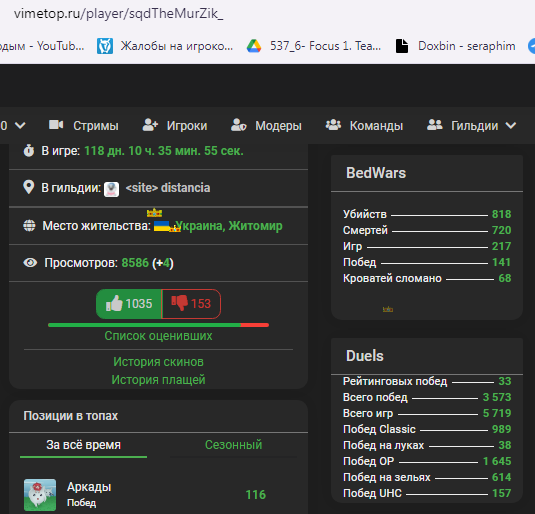
Task: Click the BedWars panel header
Action: 376,173
